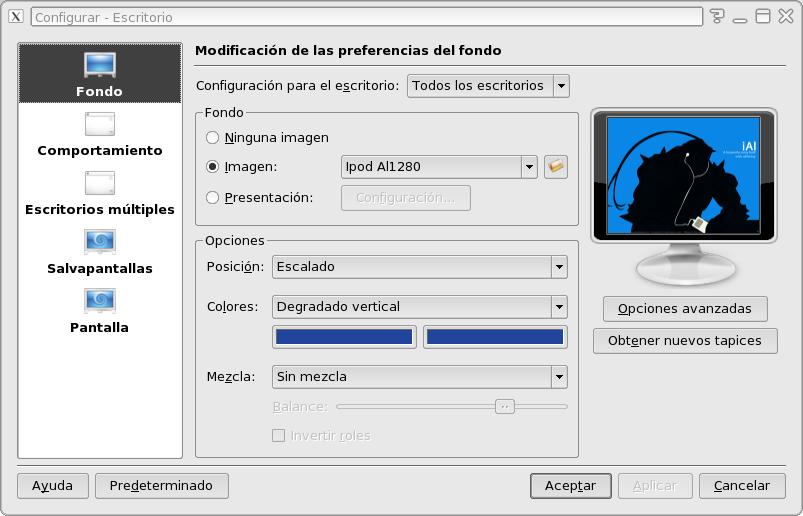The height and width of the screenshot is (516, 803).
Task: Click the Configuración... presentation button
Action: click(x=406, y=198)
